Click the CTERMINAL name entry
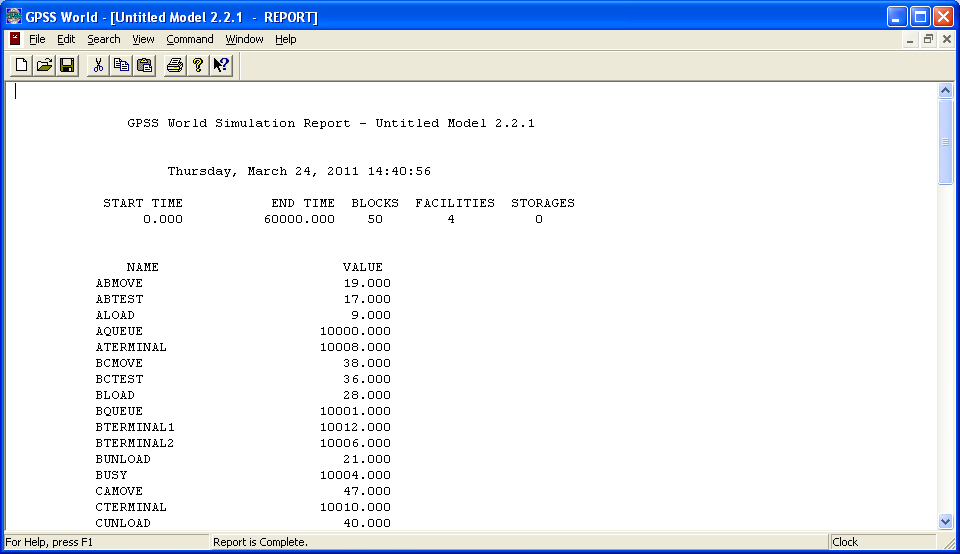 click(131, 506)
